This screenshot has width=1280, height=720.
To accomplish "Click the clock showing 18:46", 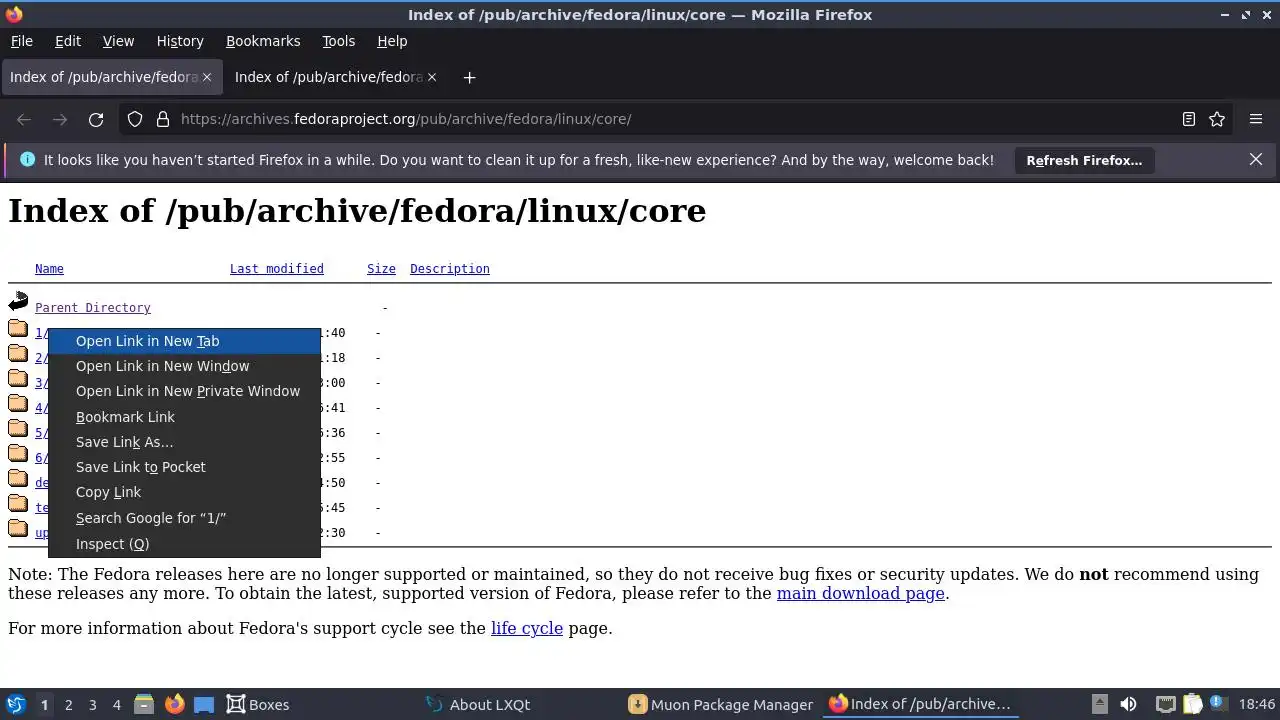I will [1257, 704].
